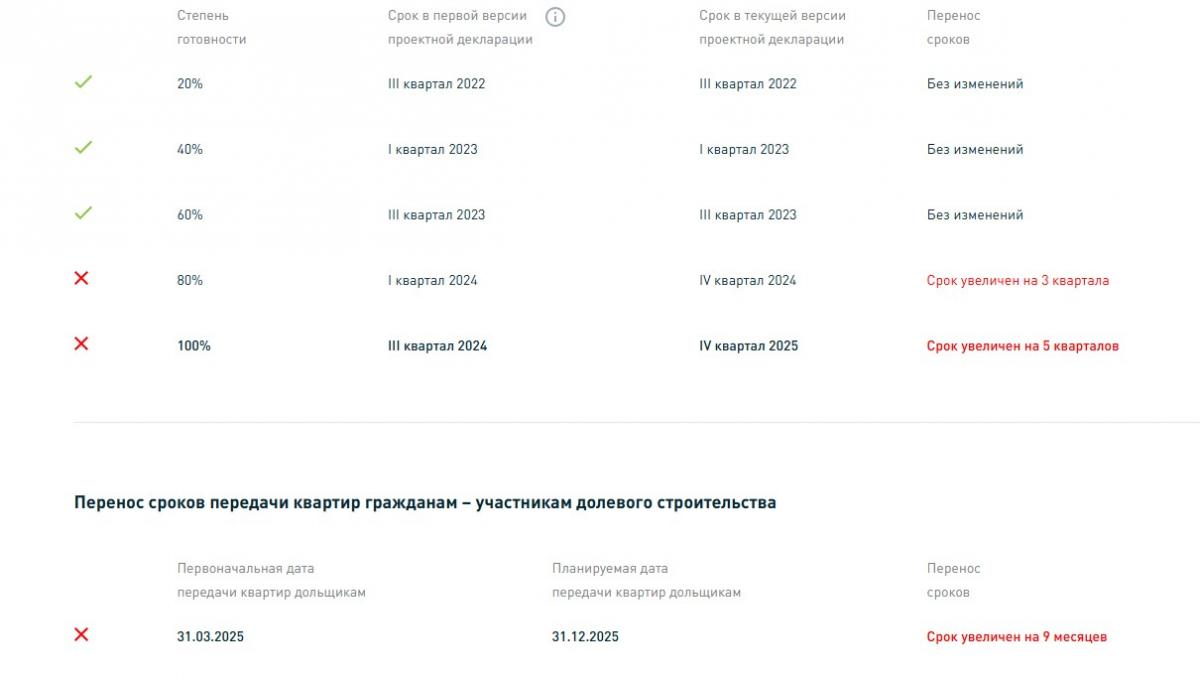Viewport: 1200px width, 681px height.
Task: Click the green checkmark in the 60% row
Action: tap(83, 213)
